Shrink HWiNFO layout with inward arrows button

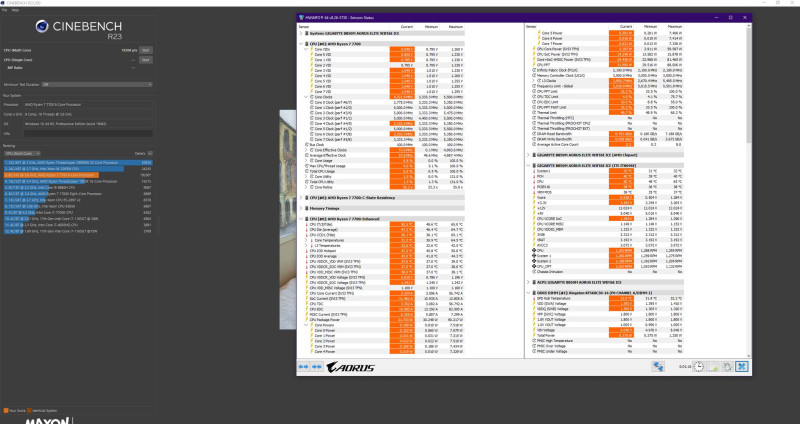[x=317, y=367]
